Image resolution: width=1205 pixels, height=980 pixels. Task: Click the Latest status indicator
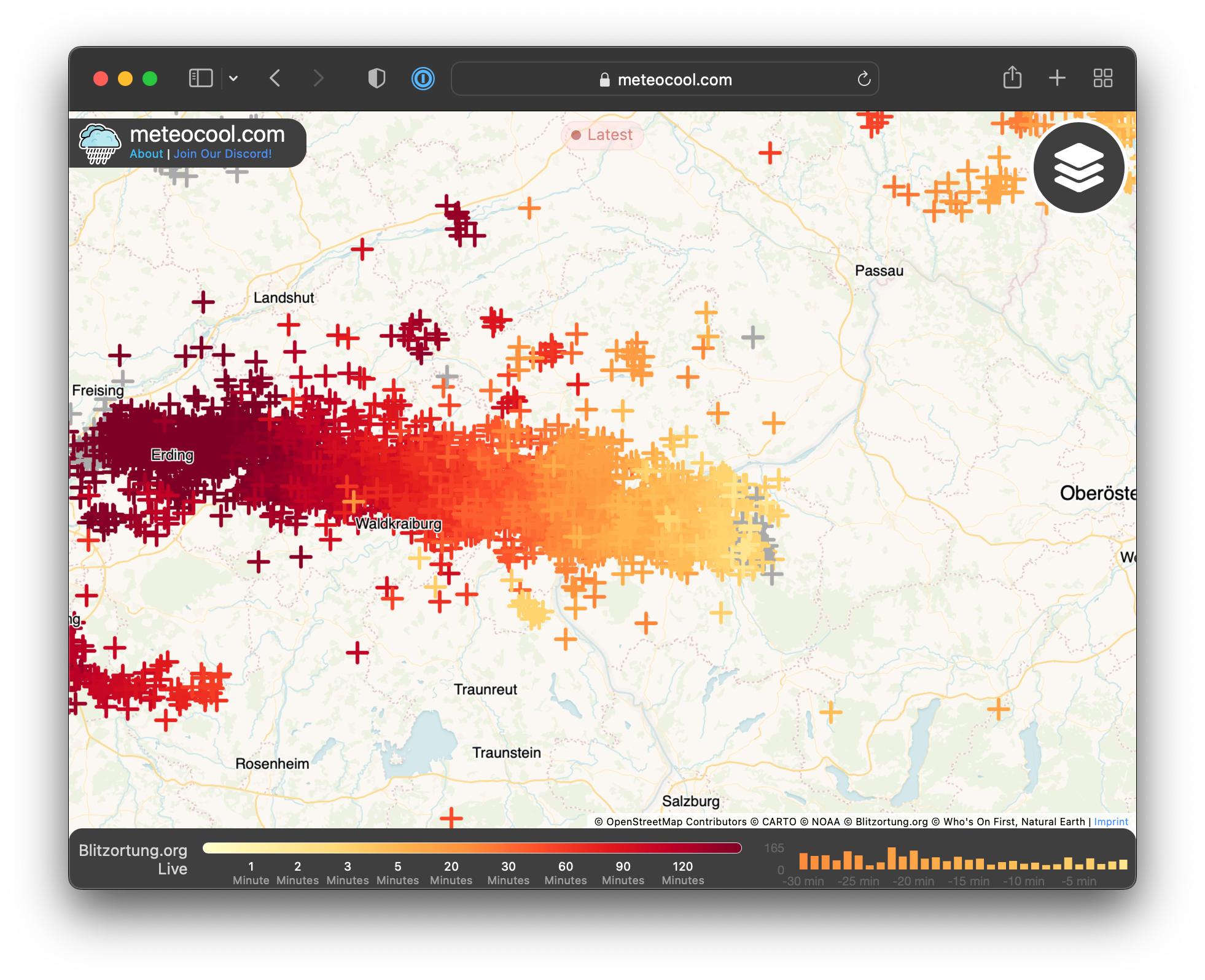[602, 134]
